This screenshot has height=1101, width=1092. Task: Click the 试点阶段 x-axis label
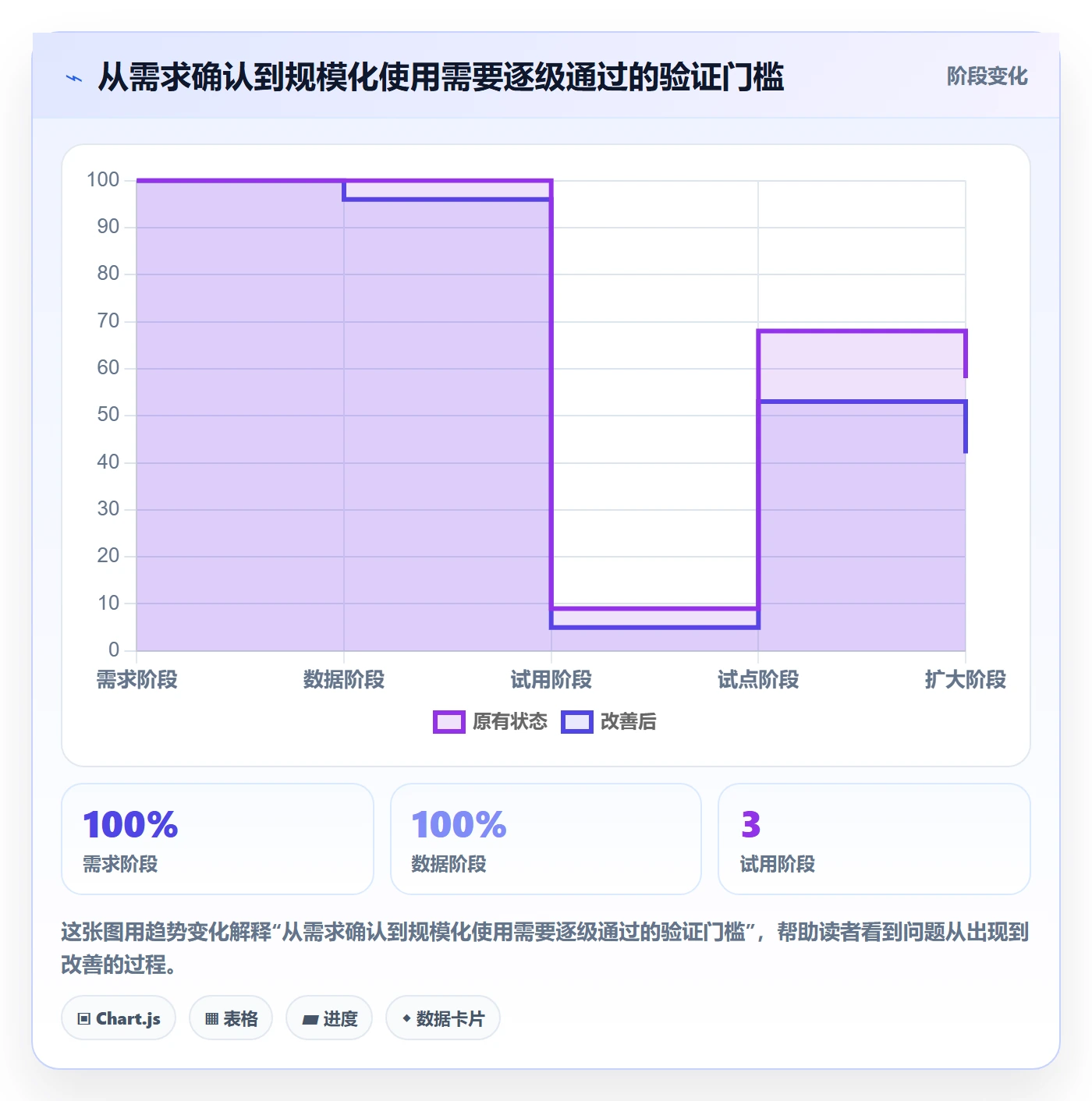point(758,680)
